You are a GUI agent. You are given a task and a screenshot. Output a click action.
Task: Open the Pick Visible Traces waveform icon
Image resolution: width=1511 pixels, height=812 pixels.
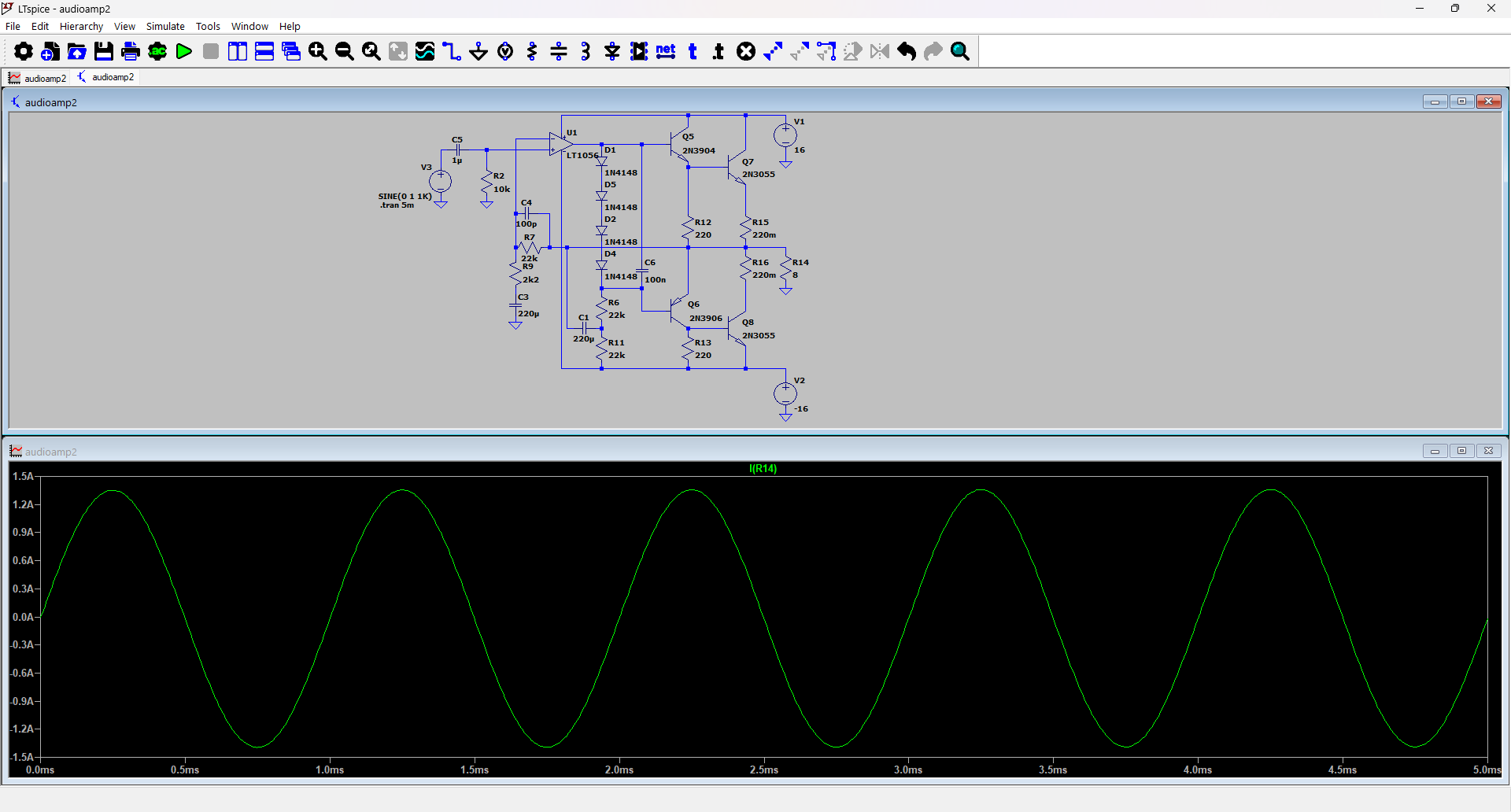[x=425, y=51]
